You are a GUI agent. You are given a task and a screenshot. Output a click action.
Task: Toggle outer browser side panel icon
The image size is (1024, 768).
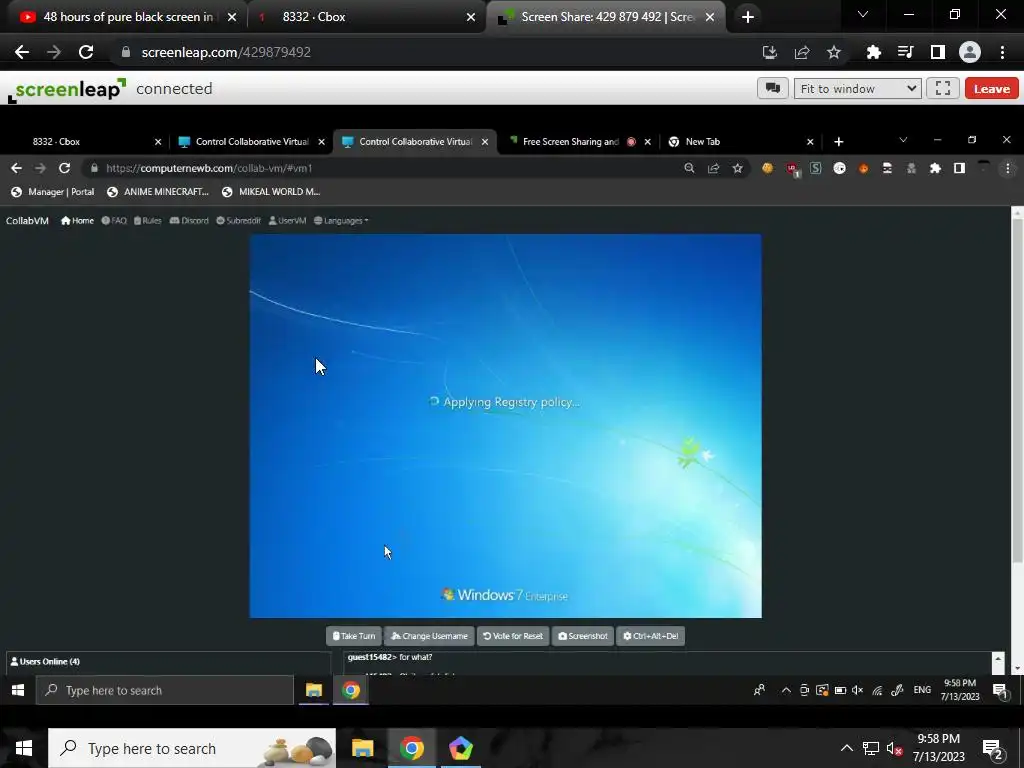[937, 52]
